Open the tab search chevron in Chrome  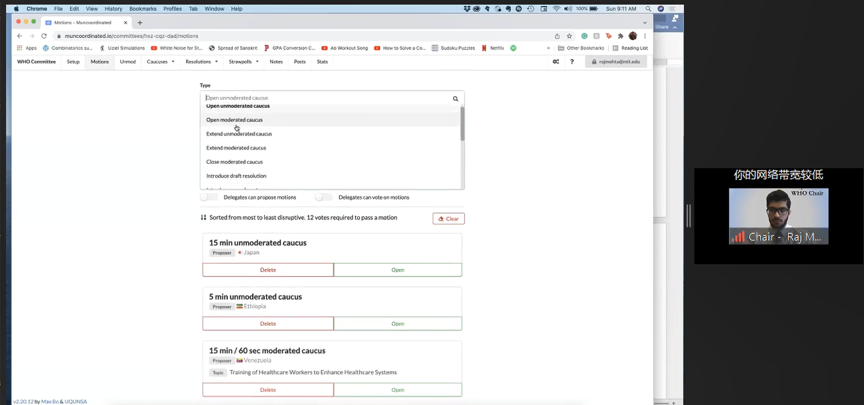pos(645,23)
